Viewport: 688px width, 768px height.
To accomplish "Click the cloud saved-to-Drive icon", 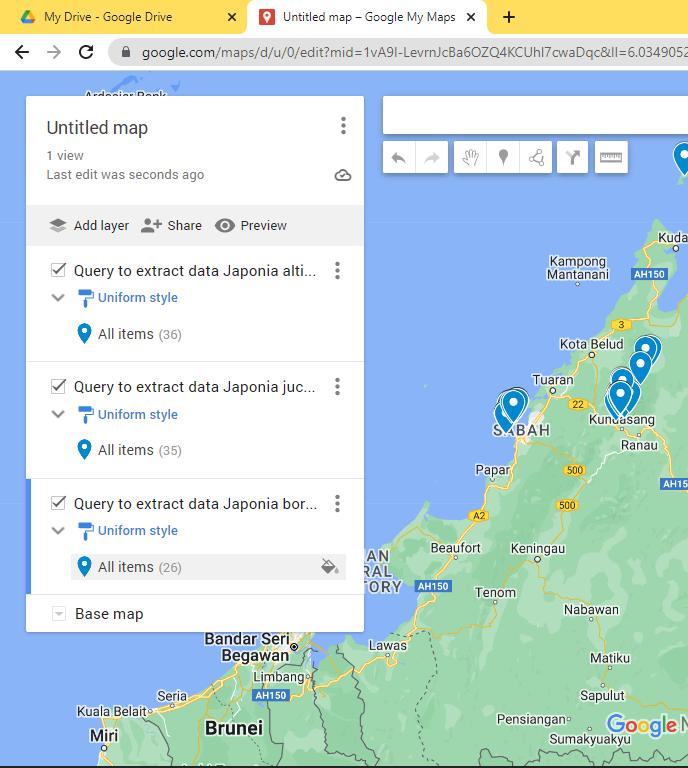I will (343, 175).
